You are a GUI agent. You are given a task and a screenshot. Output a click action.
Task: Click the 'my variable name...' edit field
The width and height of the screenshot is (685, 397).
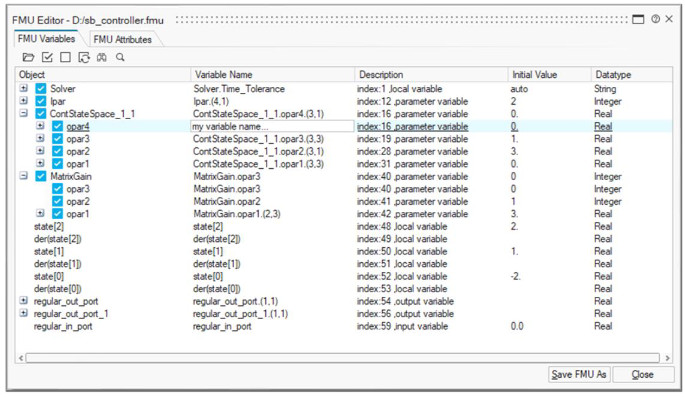pyautogui.click(x=272, y=127)
